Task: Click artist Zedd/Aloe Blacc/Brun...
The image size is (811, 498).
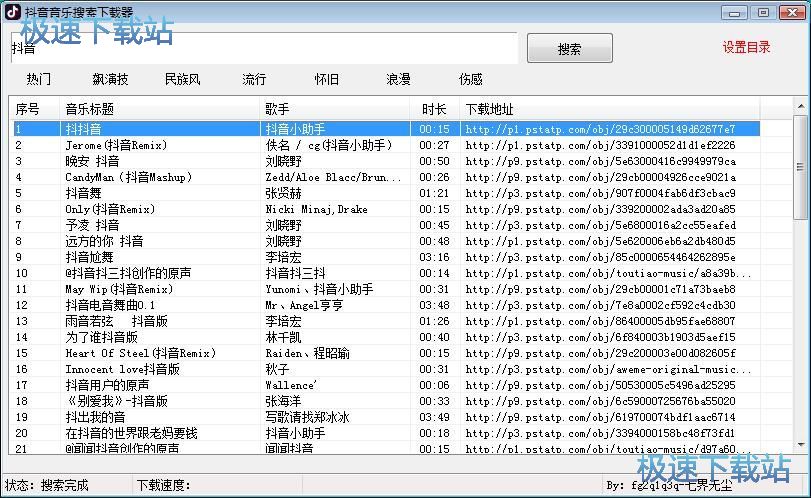Action: click(x=333, y=177)
